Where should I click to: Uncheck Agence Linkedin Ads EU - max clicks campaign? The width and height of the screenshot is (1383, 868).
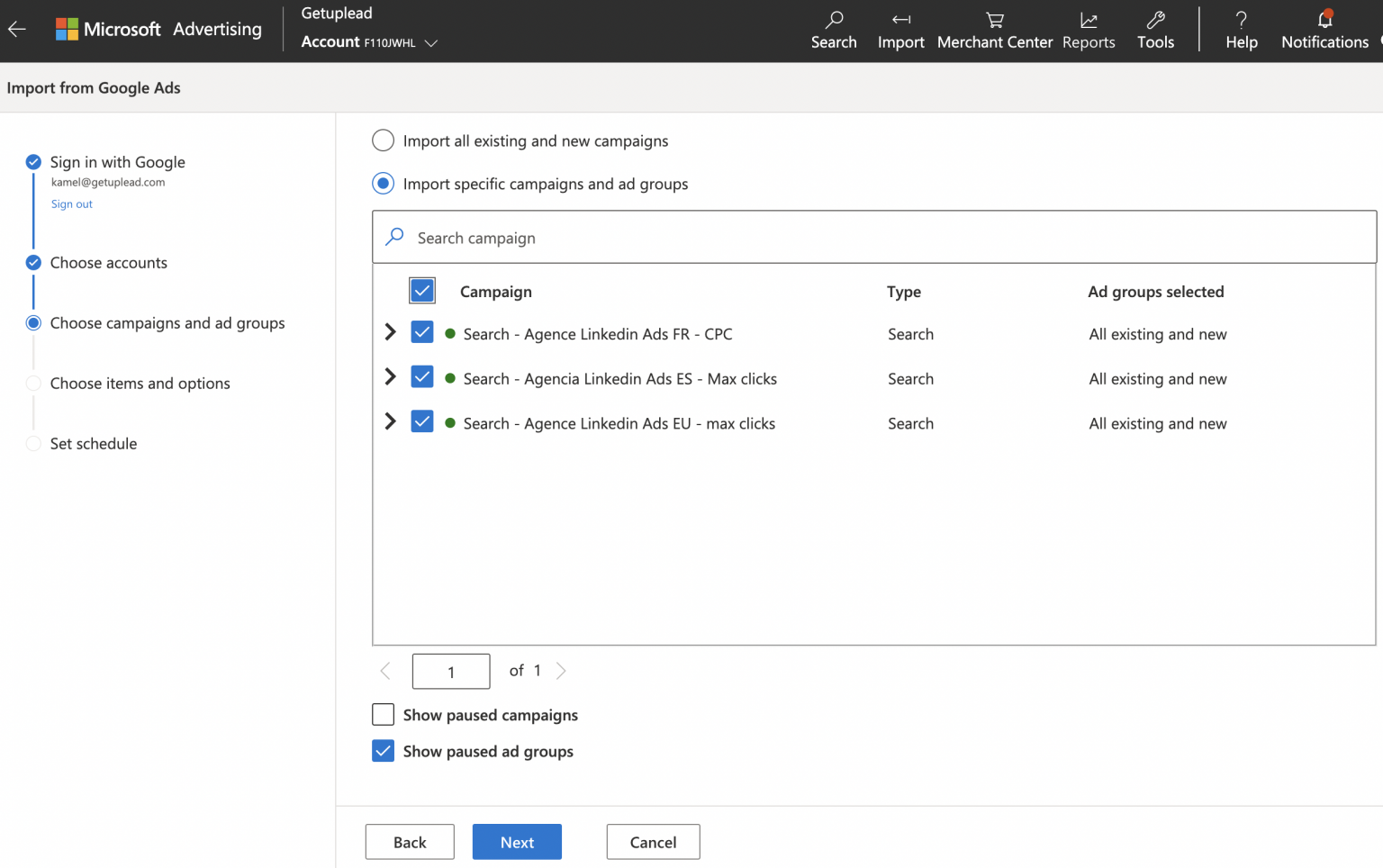point(422,421)
